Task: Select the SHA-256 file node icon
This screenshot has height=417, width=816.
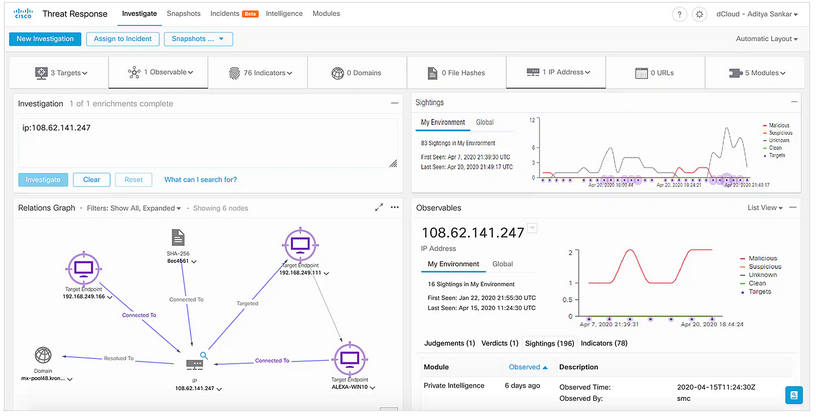Action: (x=178, y=238)
